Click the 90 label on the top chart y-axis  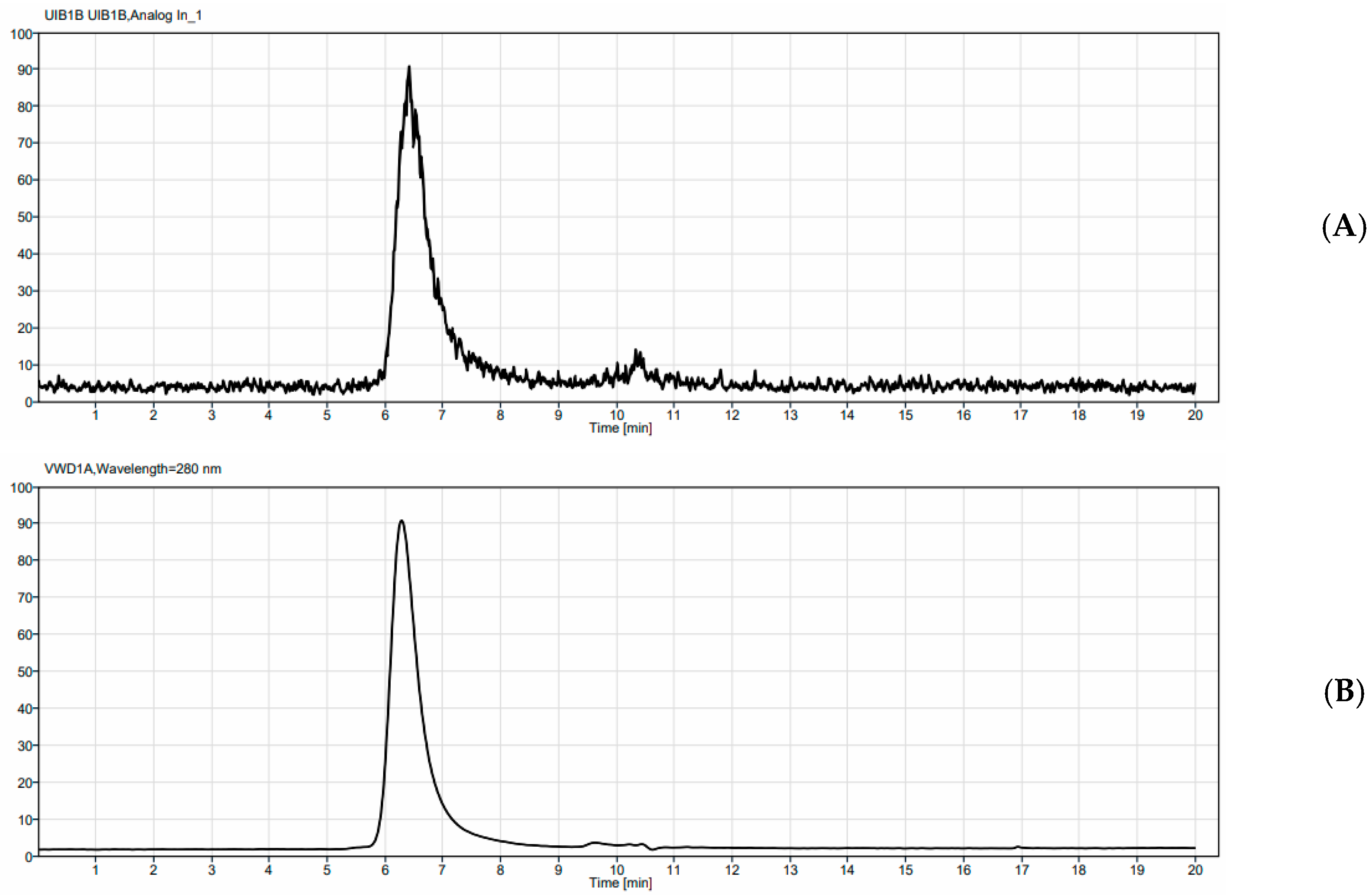tap(24, 70)
